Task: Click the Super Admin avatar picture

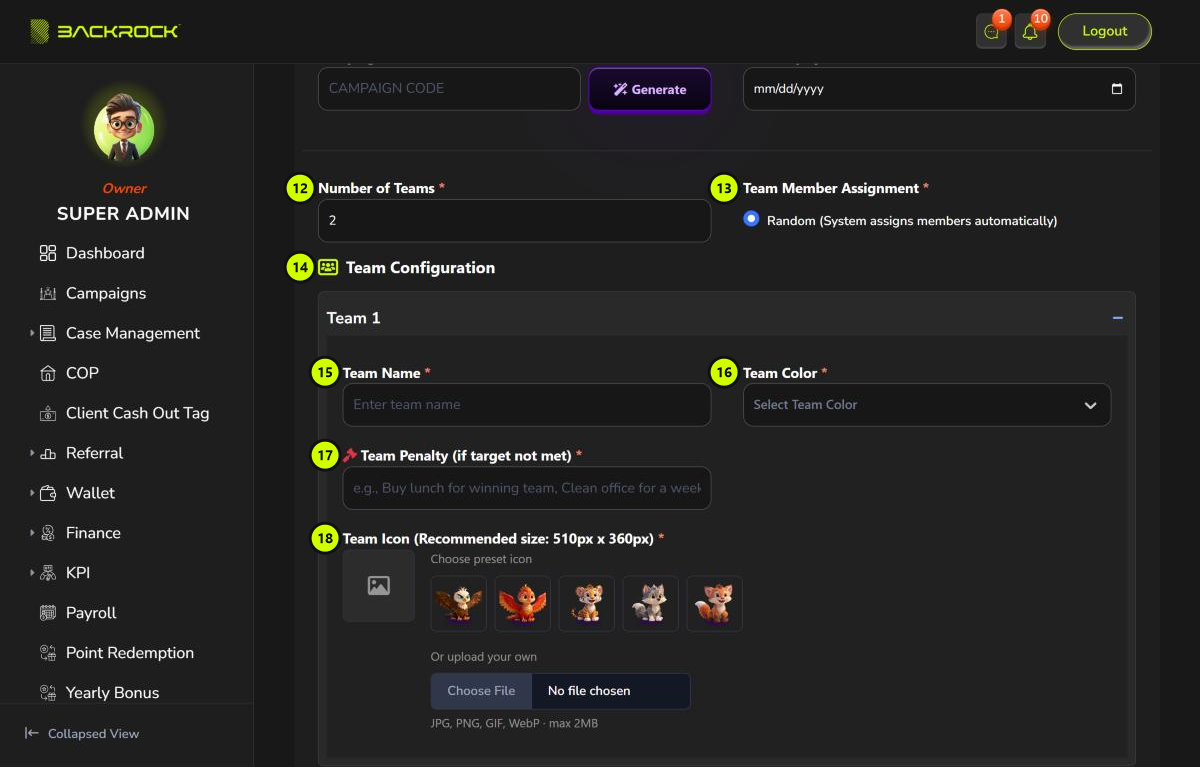Action: [124, 129]
